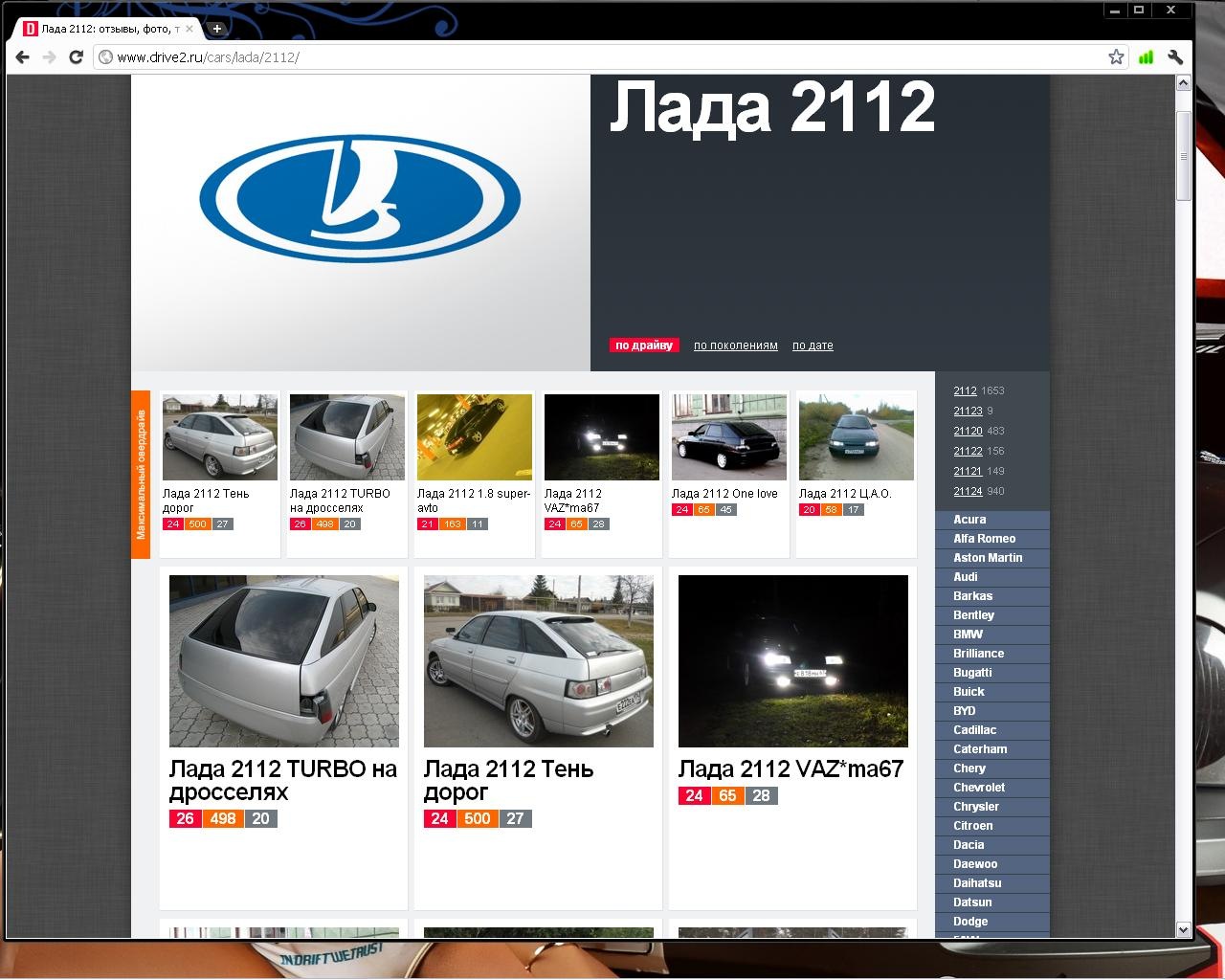Click large heading link 'Лада 2112 TURBO на дросселях'
Viewport: 1225px width, 980px height.
[283, 781]
